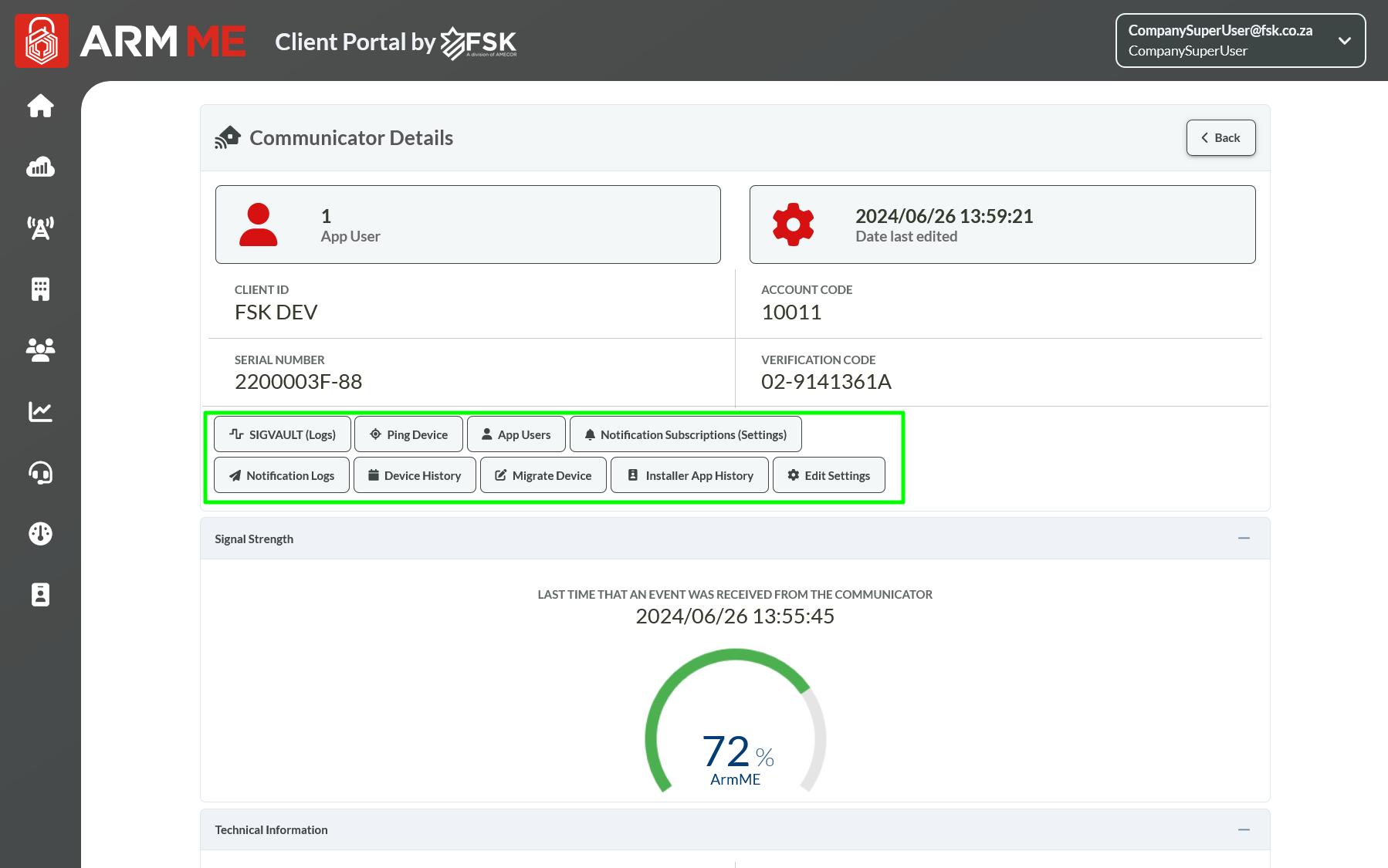This screenshot has width=1388, height=868.
Task: Click the users group sidebar icon
Action: tap(40, 350)
